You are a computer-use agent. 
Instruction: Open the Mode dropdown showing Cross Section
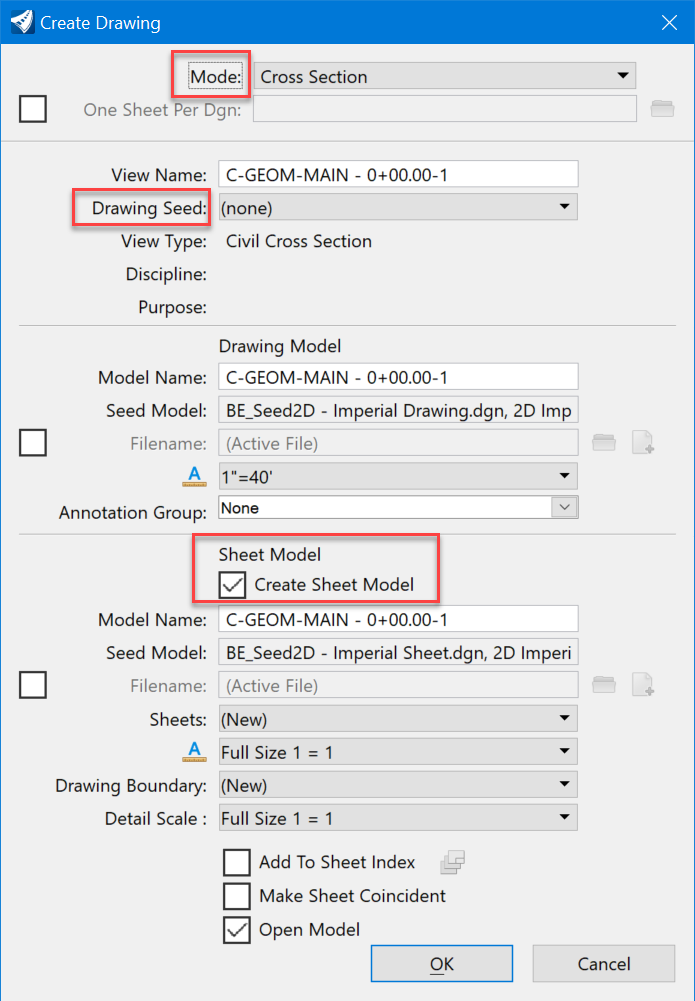tap(445, 76)
